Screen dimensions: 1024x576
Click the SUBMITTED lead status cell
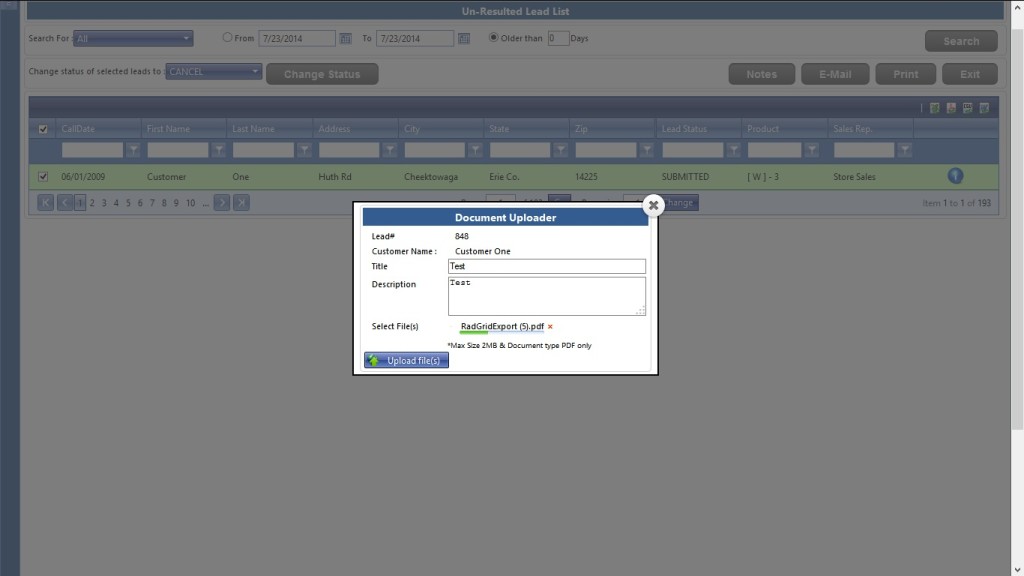point(685,176)
